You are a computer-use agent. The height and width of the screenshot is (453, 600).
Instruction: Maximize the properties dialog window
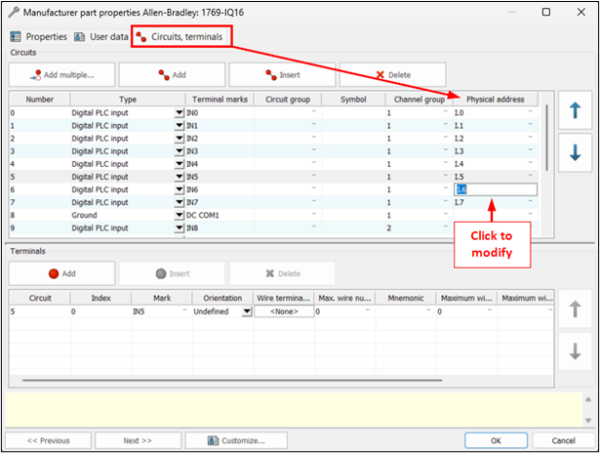point(546,12)
